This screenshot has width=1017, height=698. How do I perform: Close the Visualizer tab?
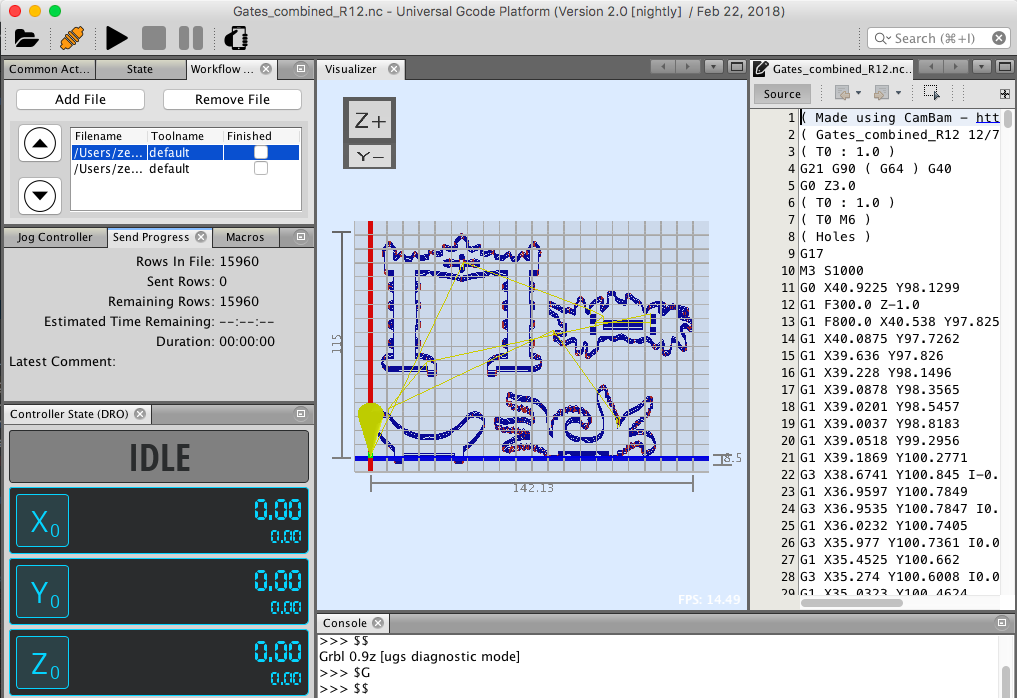tap(394, 69)
